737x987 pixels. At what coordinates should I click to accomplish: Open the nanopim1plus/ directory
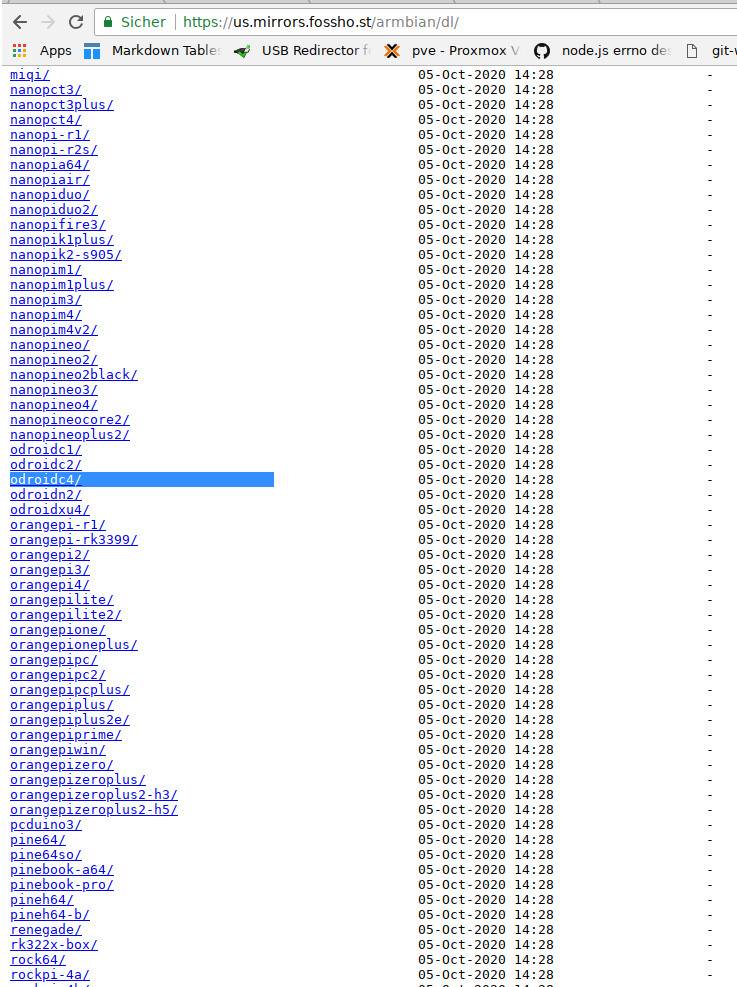(x=62, y=285)
